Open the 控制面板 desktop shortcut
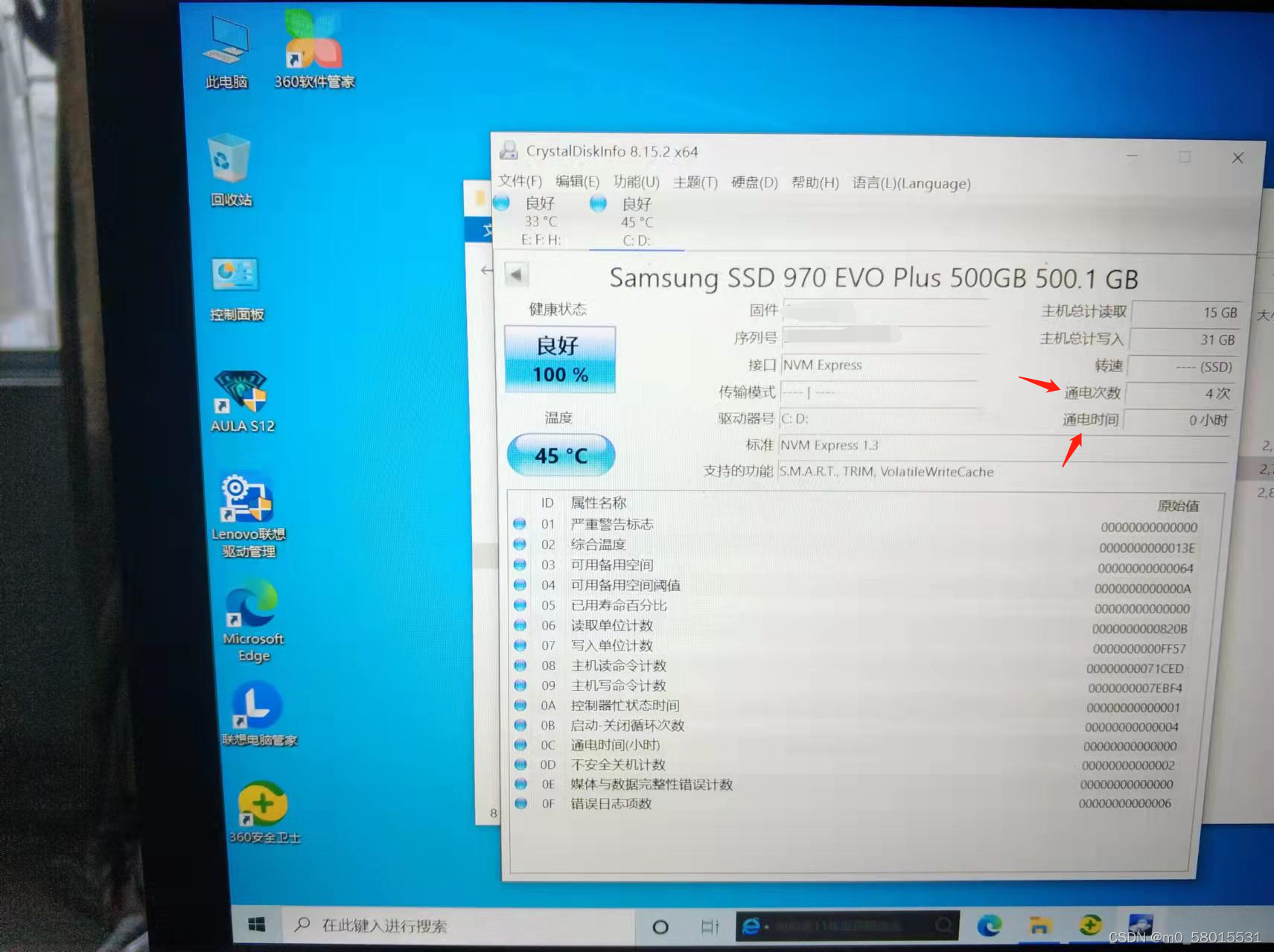The width and height of the screenshot is (1274, 952). pyautogui.click(x=237, y=290)
